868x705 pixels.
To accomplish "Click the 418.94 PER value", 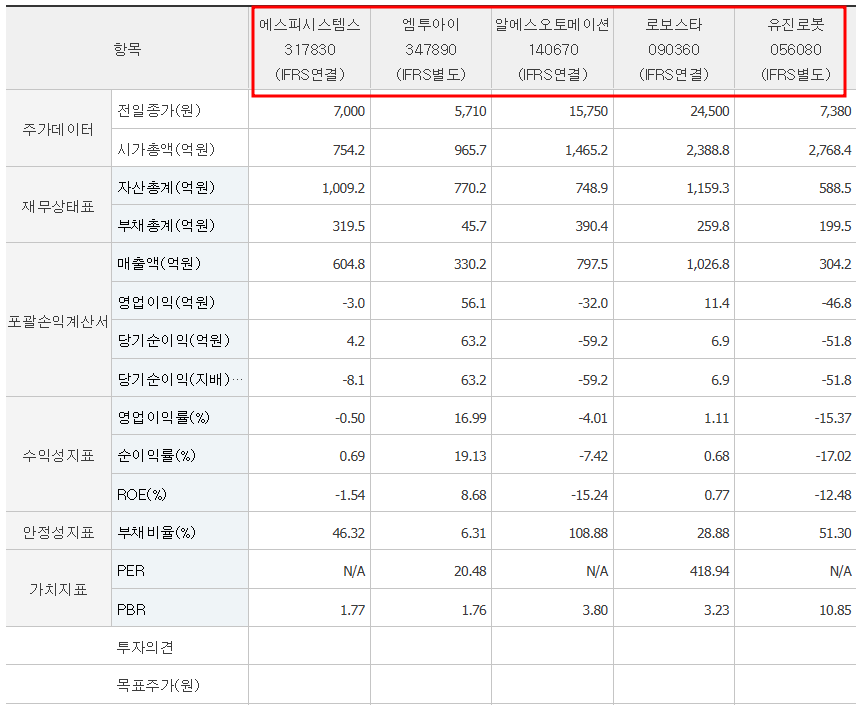I will click(710, 571).
